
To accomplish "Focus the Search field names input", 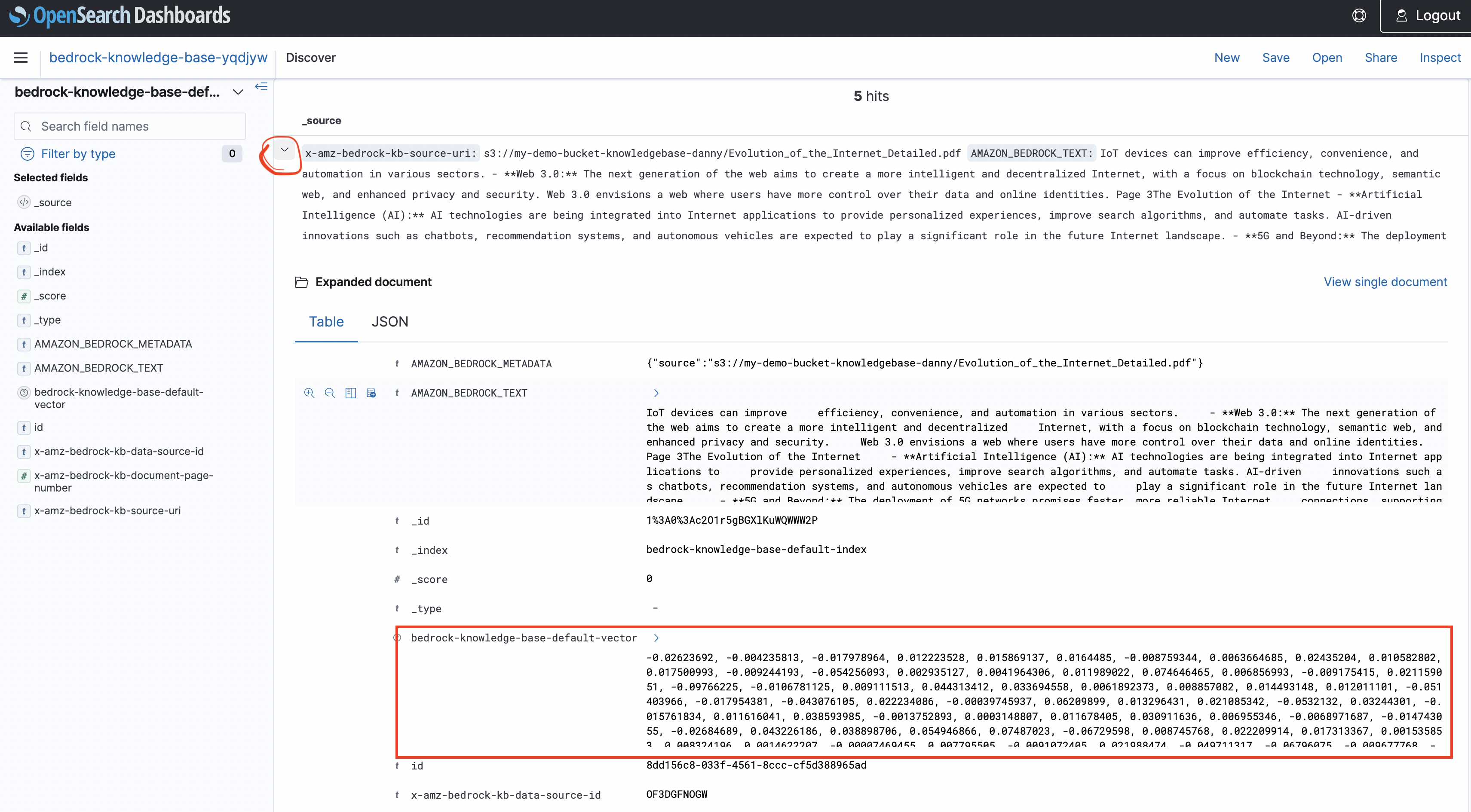I will [x=130, y=126].
